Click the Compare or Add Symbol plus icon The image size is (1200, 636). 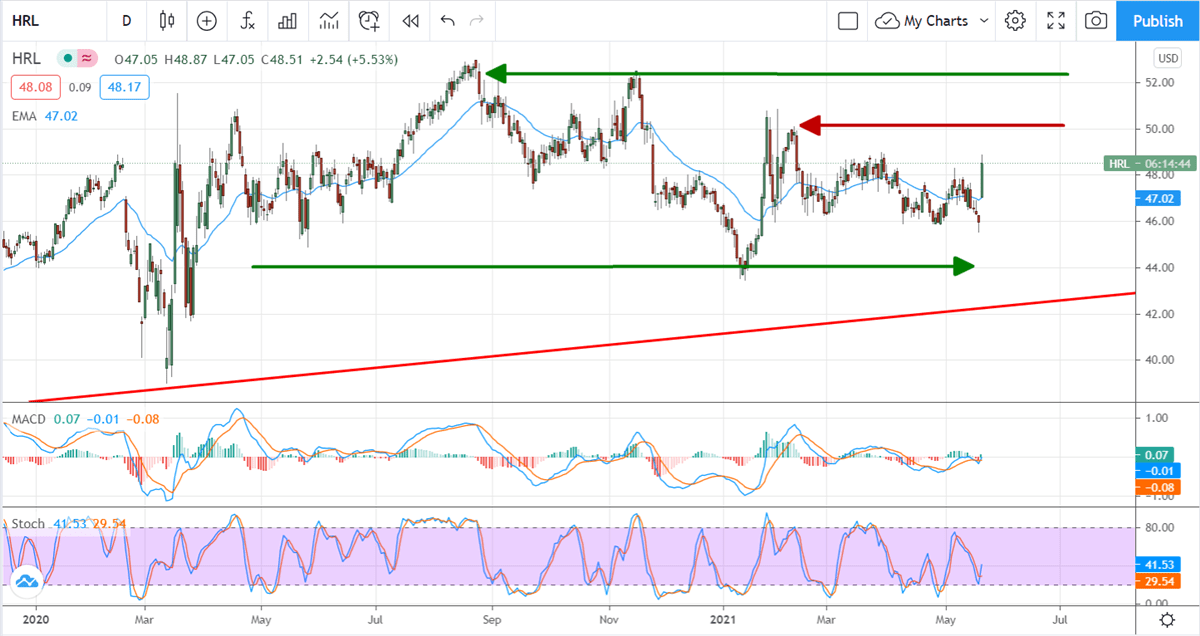(x=206, y=21)
